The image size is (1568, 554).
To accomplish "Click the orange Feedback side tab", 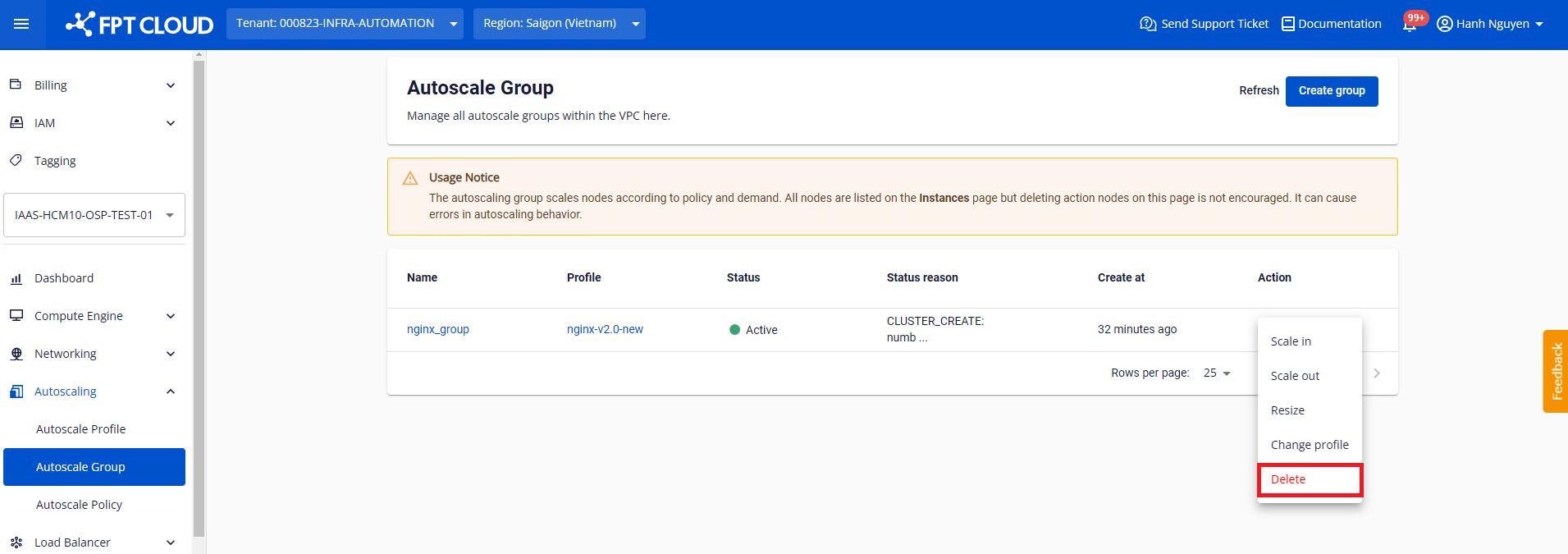I will coord(1555,371).
